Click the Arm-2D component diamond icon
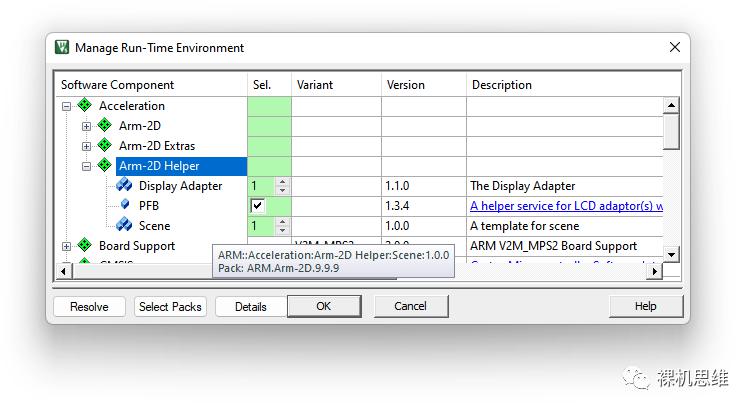The height and width of the screenshot is (411, 753). point(104,126)
